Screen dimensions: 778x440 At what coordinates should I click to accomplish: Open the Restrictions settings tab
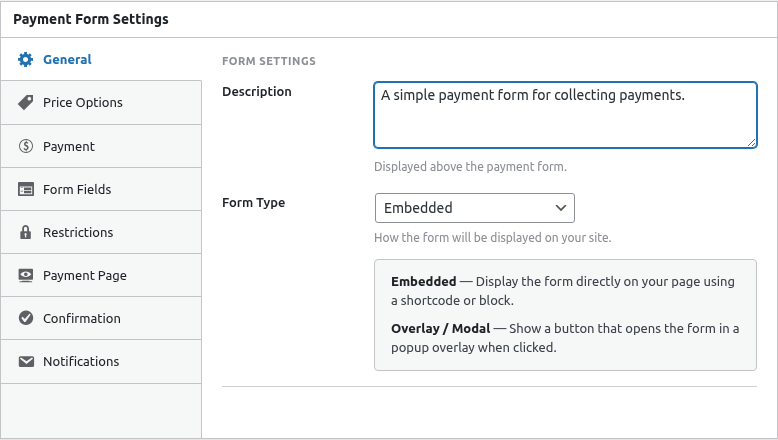78,232
